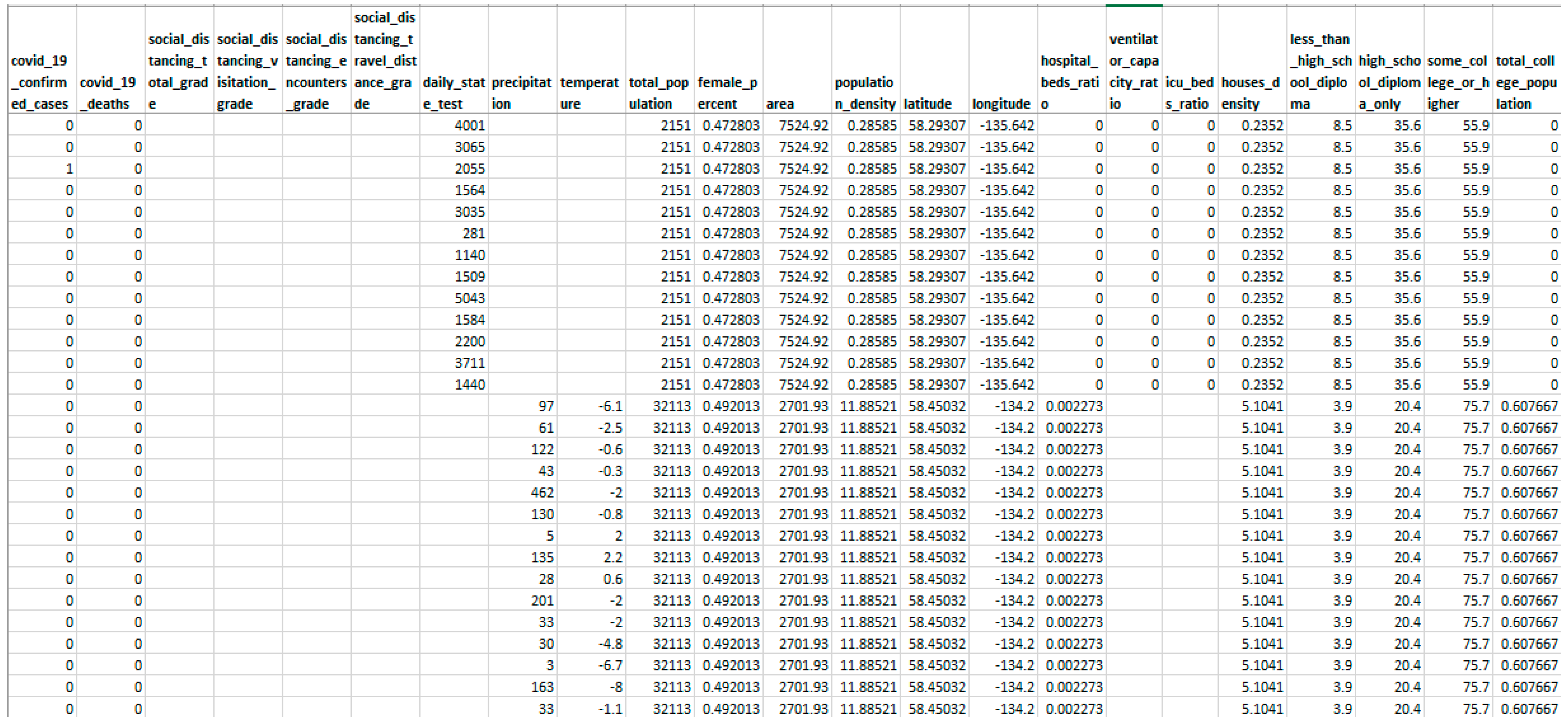Select the total_college_population header cell
Image resolution: width=1568 pixels, height=725 pixels.
coord(1526,82)
